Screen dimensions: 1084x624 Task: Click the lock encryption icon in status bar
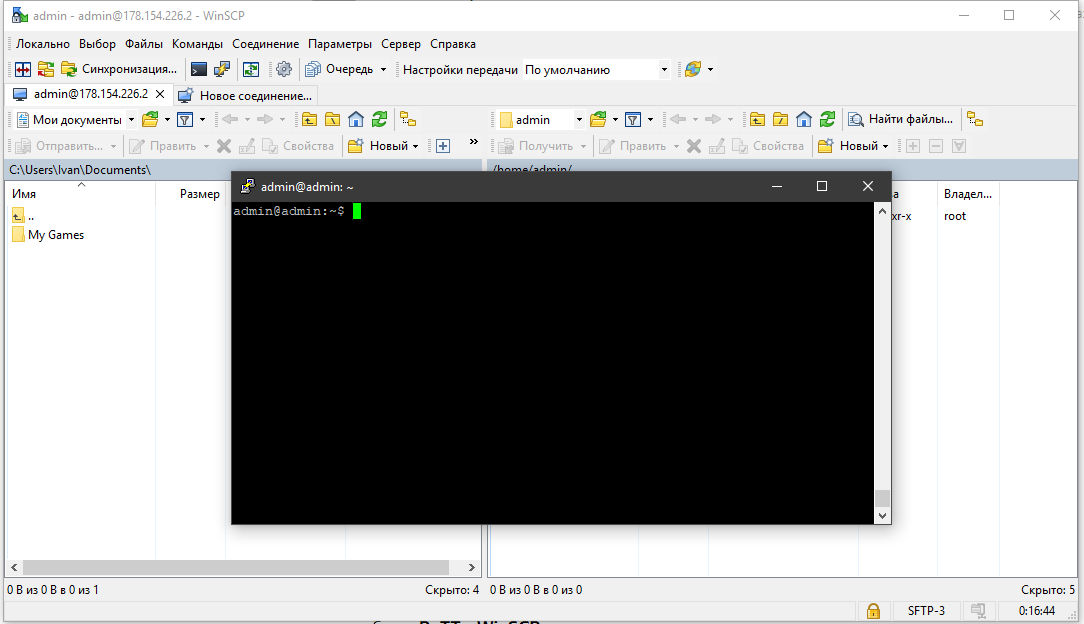tap(873, 611)
